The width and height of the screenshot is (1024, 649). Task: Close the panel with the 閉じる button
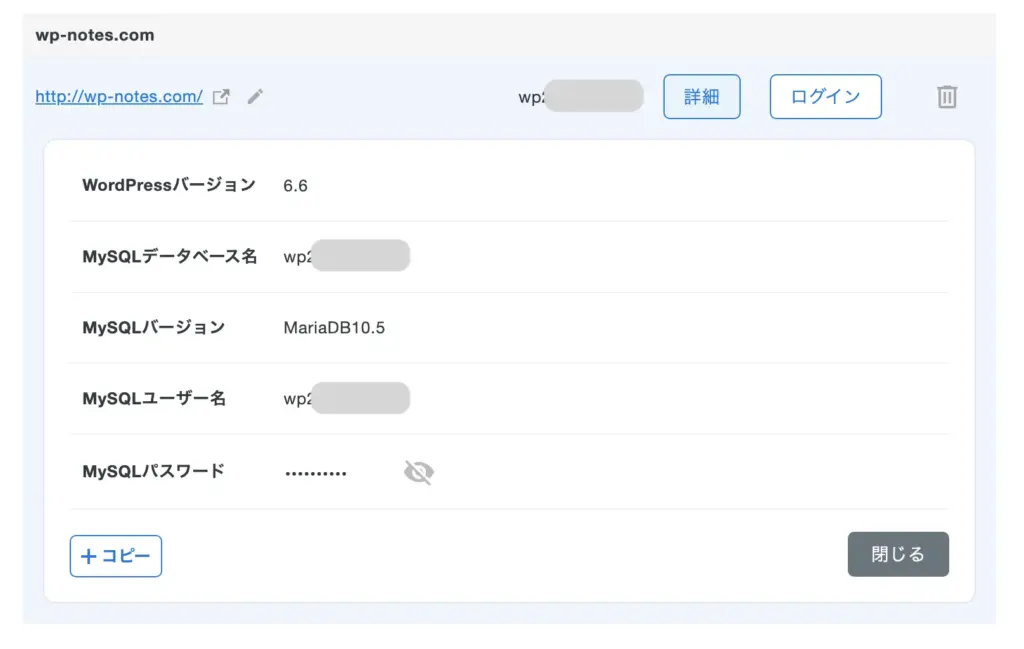pyautogui.click(x=897, y=554)
